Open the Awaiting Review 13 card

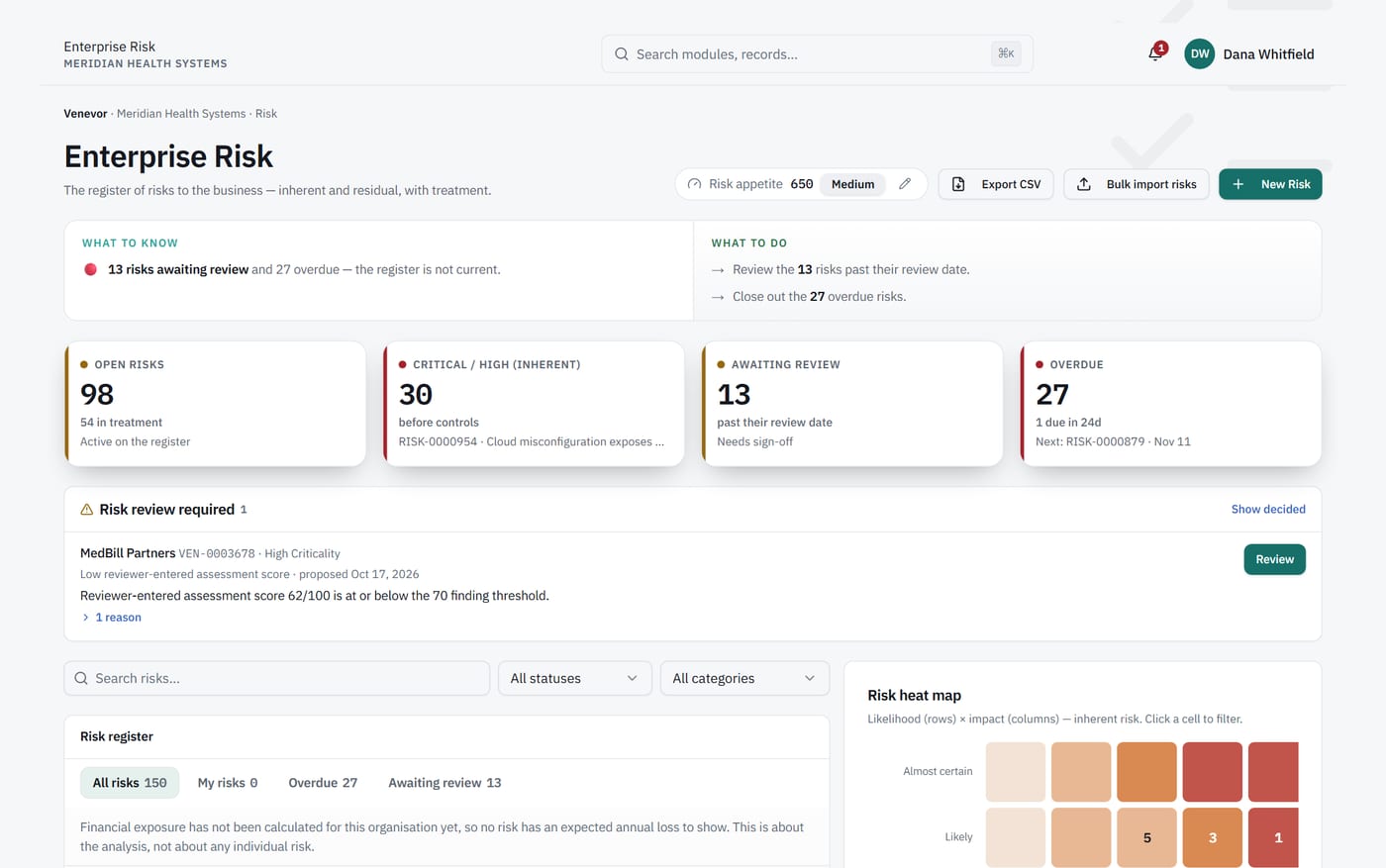[x=852, y=404]
